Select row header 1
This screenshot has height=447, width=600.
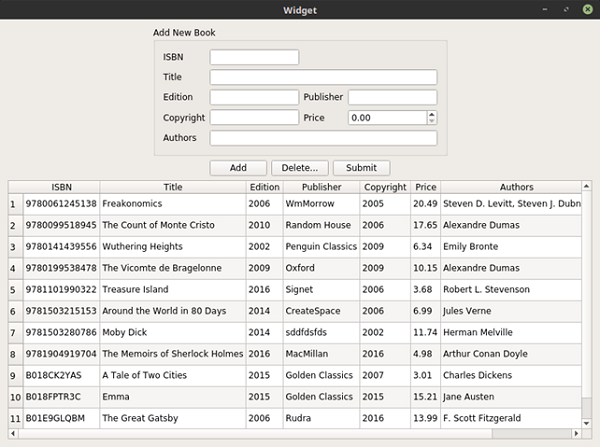click(x=15, y=204)
